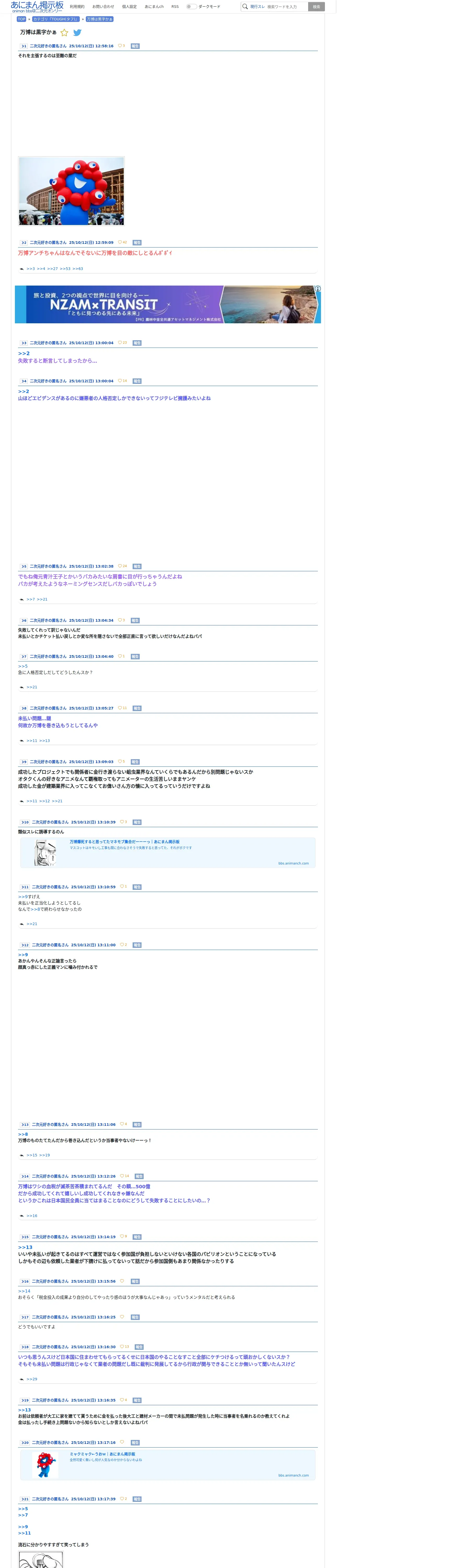Click the >>3 post number badge
Viewport: 474px width, 1568px height.
(24, 343)
